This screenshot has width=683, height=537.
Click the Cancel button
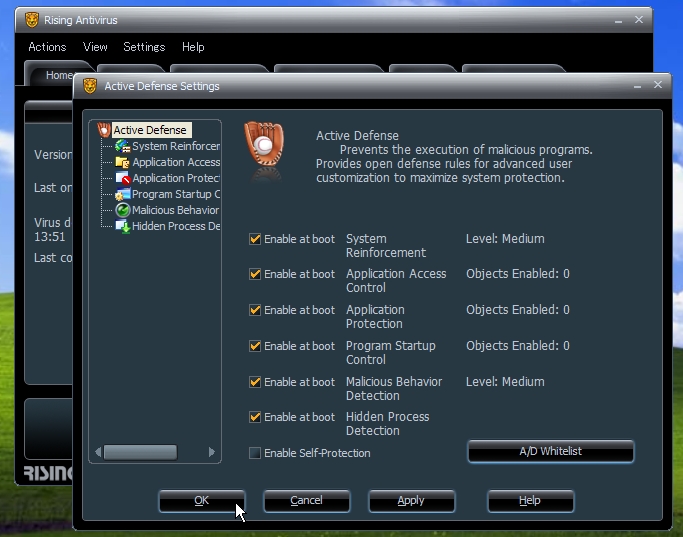[x=307, y=500]
